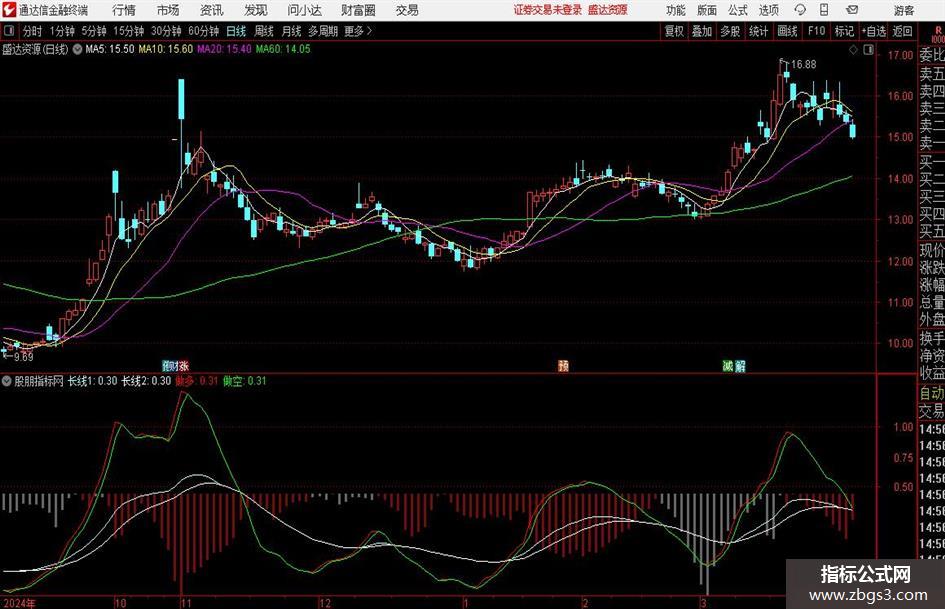
Task: Switch to 周线 weekly tab
Action: click(x=264, y=31)
